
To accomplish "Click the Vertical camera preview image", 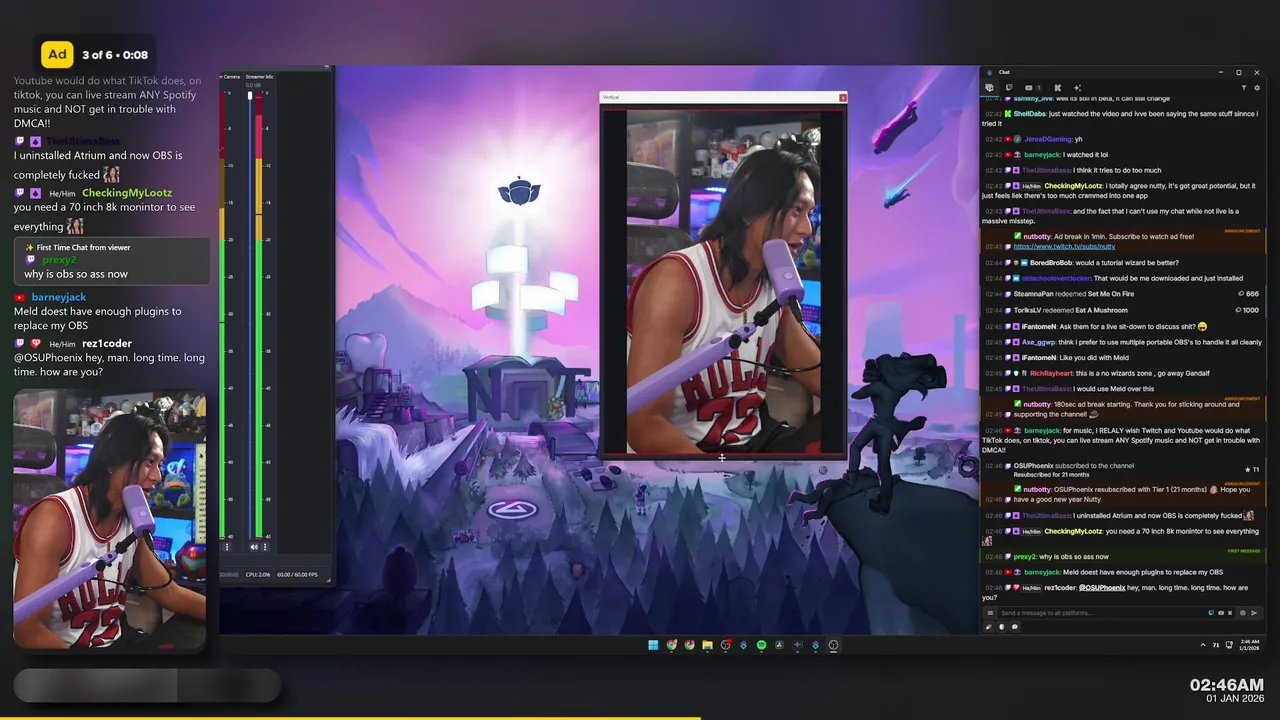I will point(723,282).
